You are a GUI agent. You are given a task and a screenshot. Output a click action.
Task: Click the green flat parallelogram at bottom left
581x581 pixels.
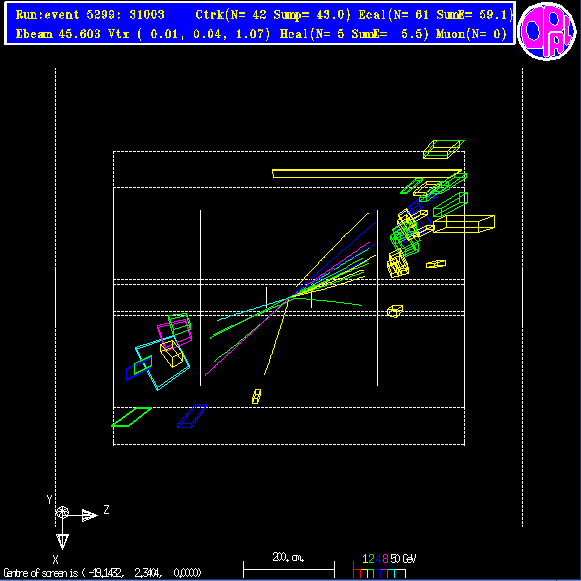[x=132, y=417]
